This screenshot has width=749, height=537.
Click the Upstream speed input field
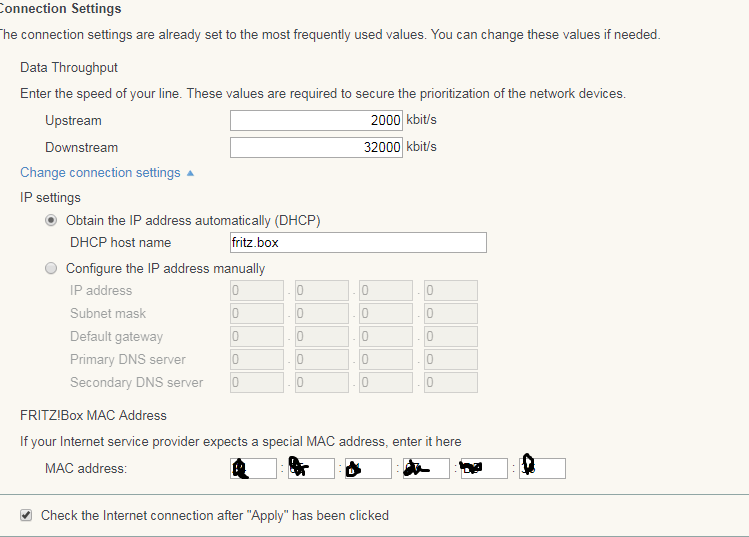pos(316,120)
